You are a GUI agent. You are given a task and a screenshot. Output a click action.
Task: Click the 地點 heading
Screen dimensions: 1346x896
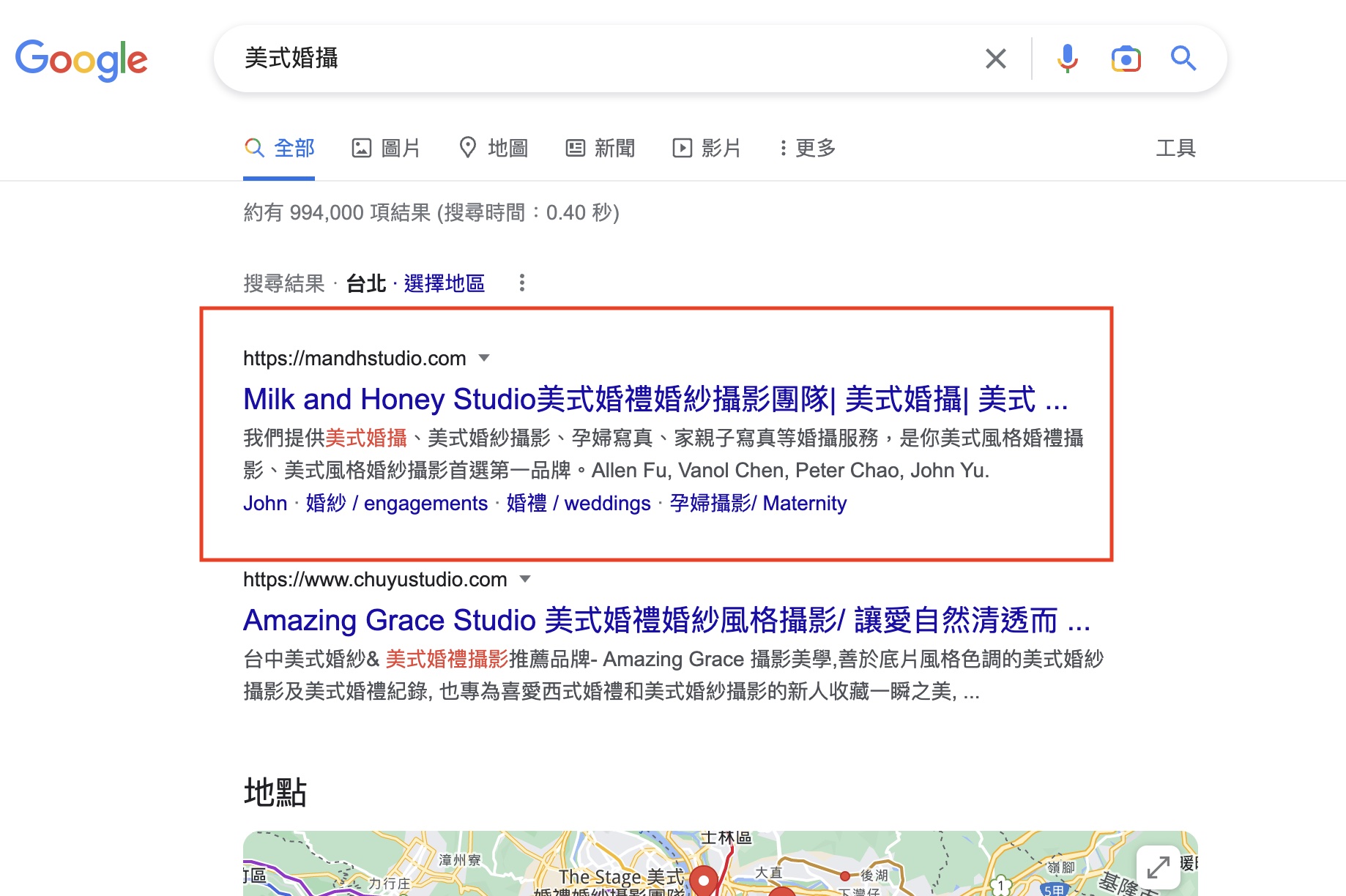(x=275, y=793)
